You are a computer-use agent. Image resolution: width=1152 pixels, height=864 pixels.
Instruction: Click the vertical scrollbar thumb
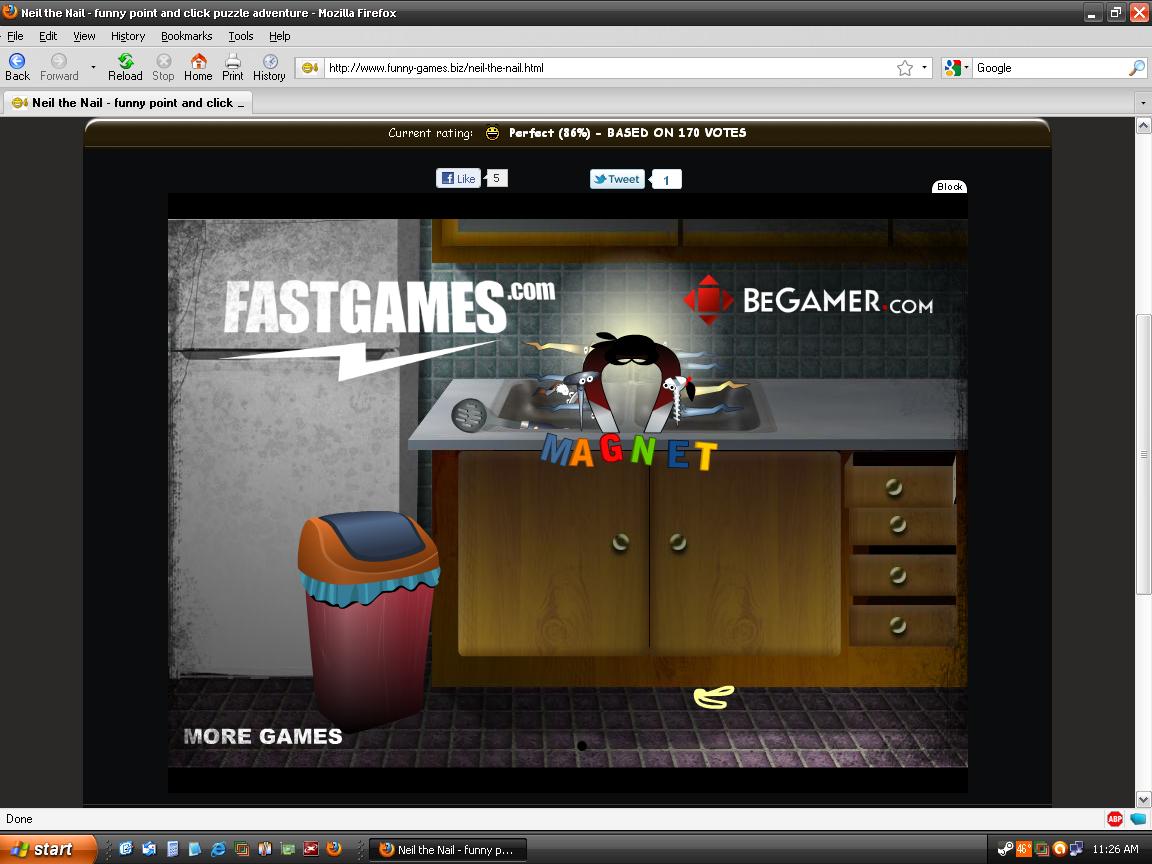click(1143, 454)
